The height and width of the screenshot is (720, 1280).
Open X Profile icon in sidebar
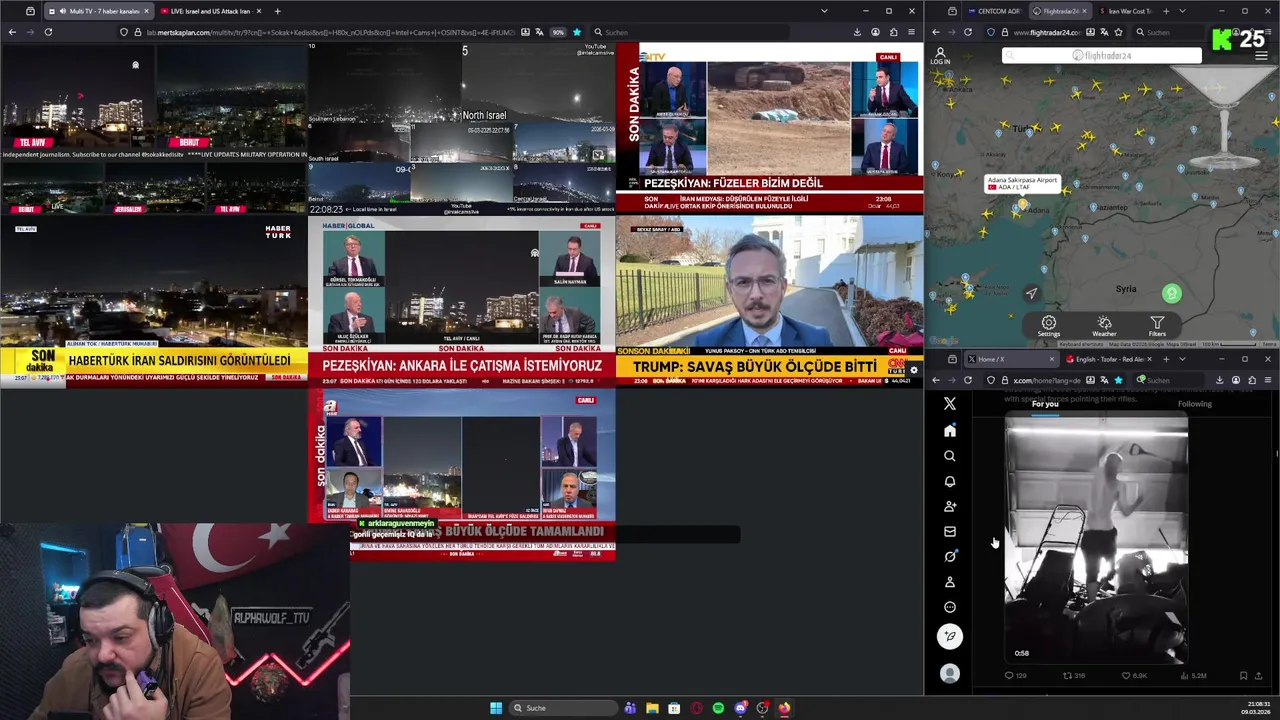pos(950,582)
